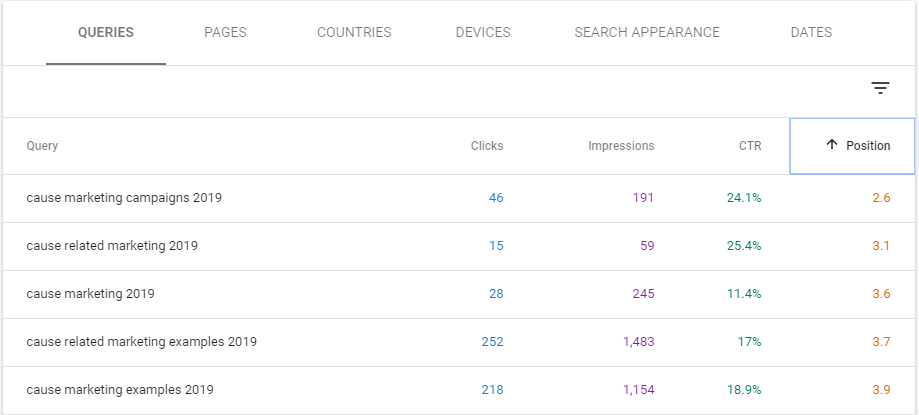The image size is (919, 415).
Task: Sort table by Clicks column header
Action: pos(487,146)
